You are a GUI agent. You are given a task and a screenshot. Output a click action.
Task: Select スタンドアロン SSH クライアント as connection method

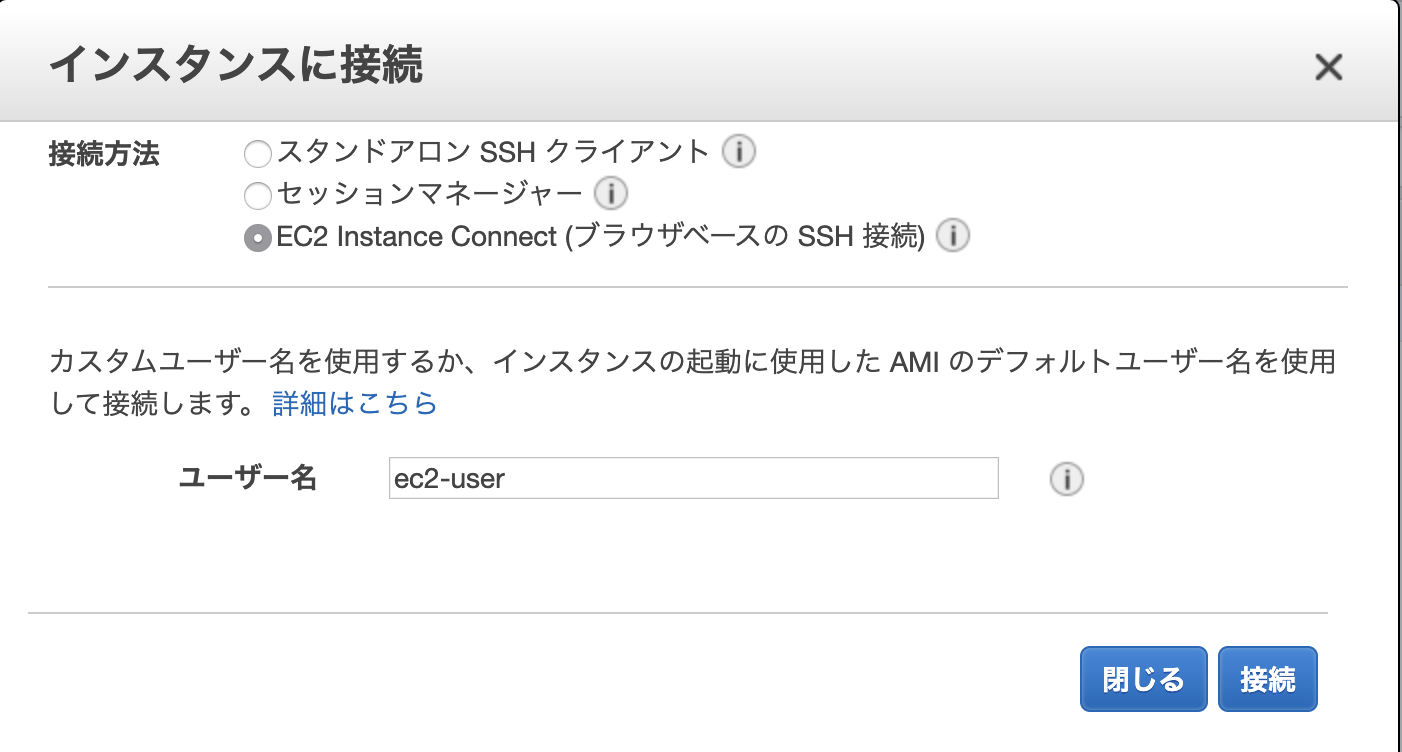pos(257,153)
